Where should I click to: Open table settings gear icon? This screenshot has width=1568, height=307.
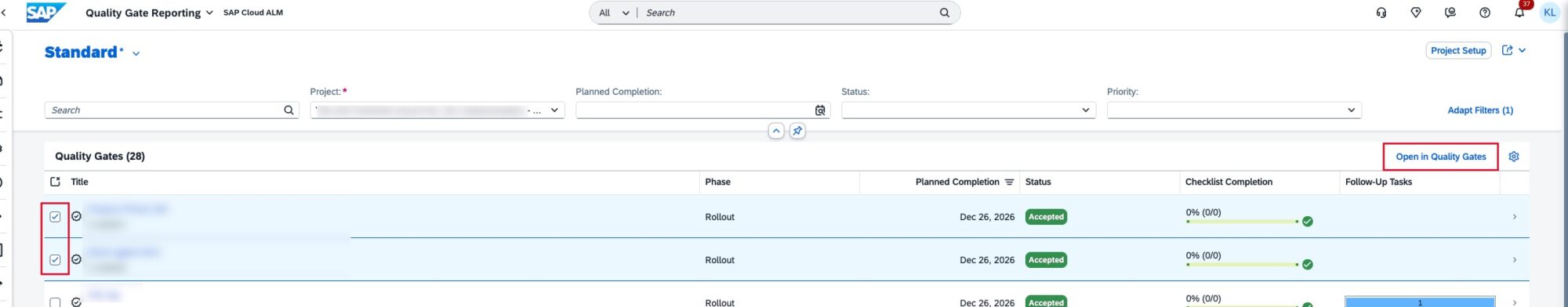[1514, 157]
